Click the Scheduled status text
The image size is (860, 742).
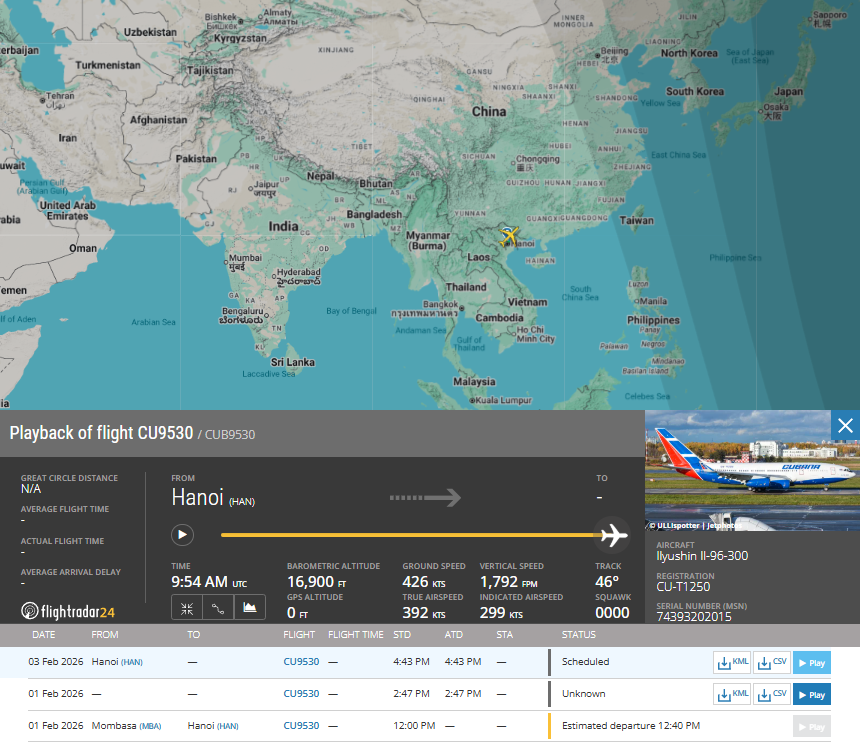585,662
